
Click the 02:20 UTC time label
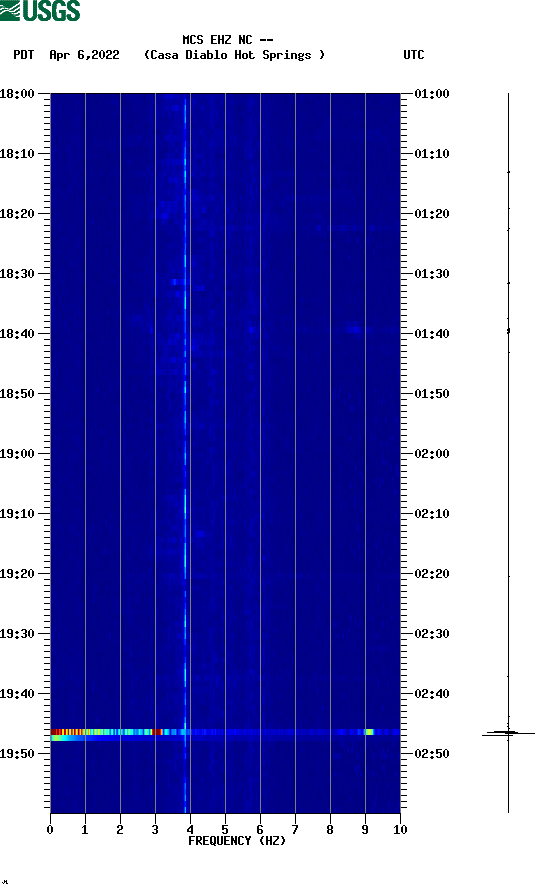[x=432, y=574]
